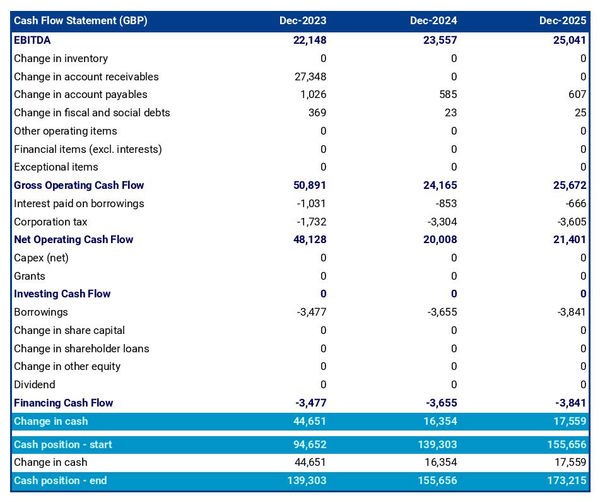Click the Interest paid on borrowings label
600x502 pixels.
click(x=79, y=204)
